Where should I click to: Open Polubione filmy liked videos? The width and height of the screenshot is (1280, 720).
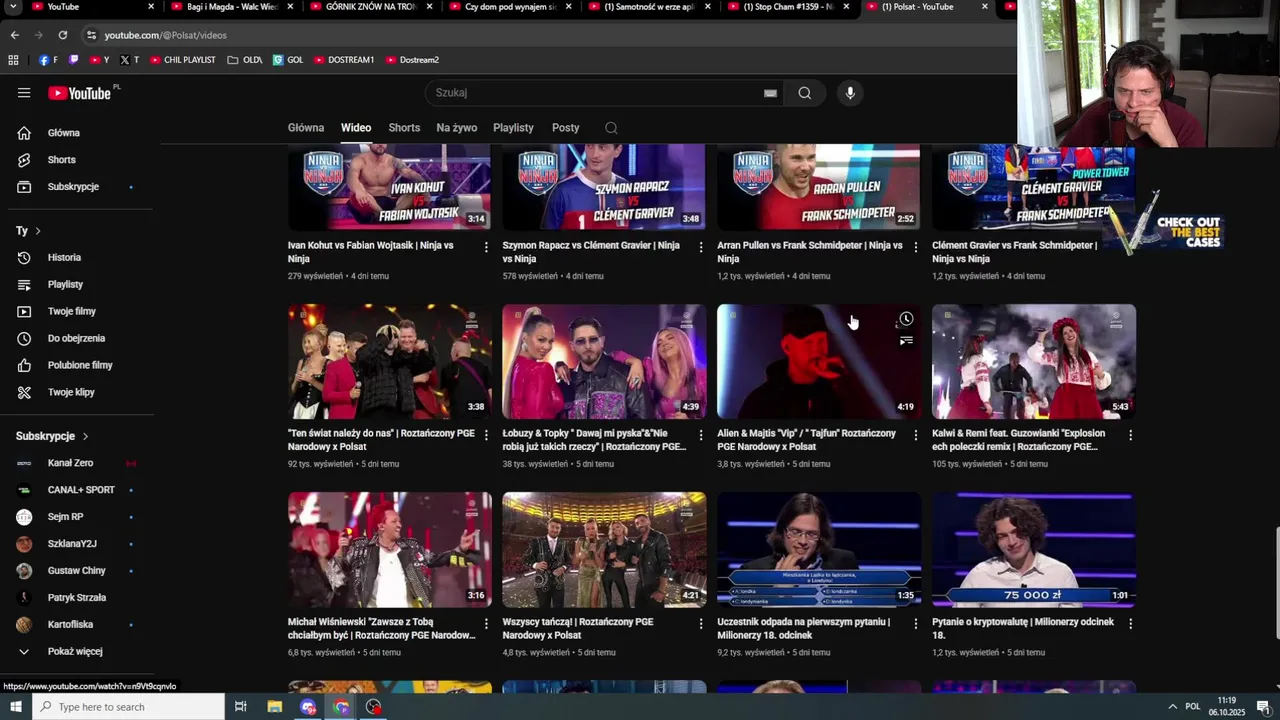pos(78,366)
